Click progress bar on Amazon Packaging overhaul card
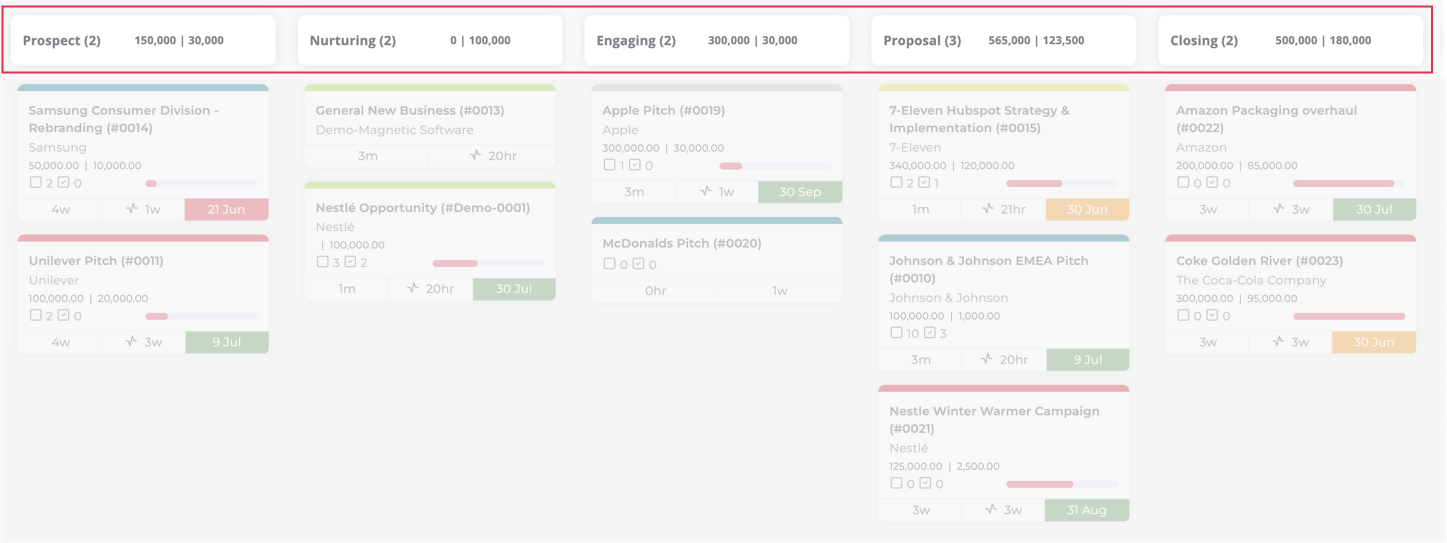This screenshot has height=543, width=1447. [1349, 183]
